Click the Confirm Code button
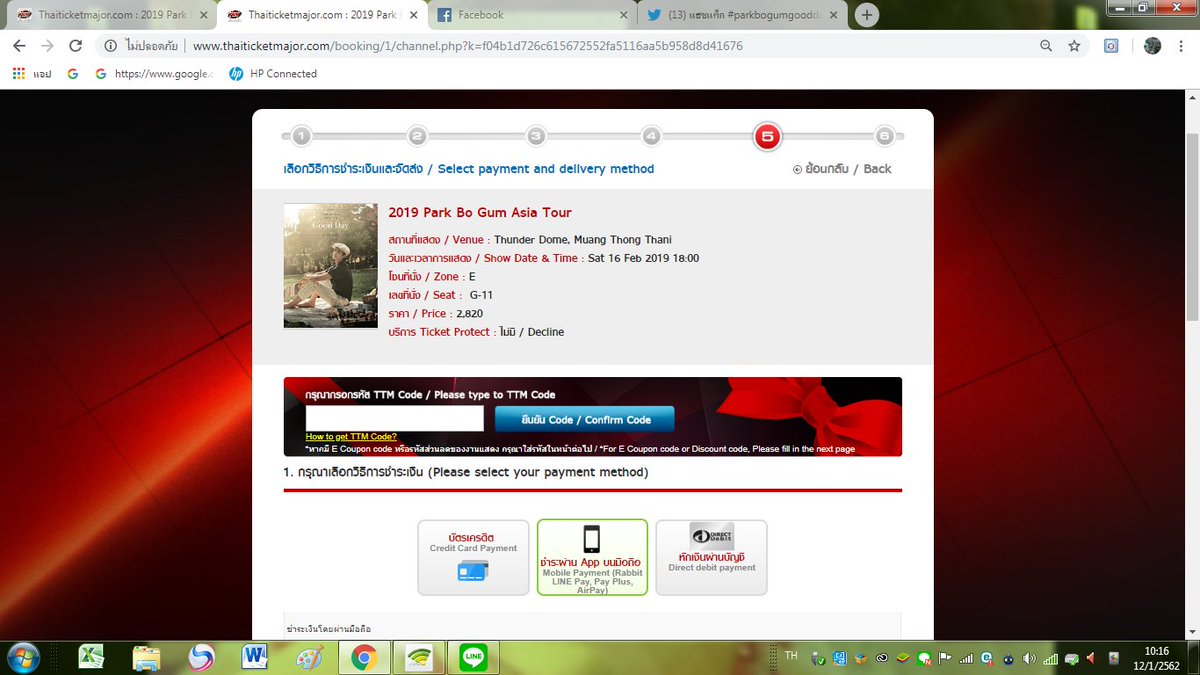 584,419
